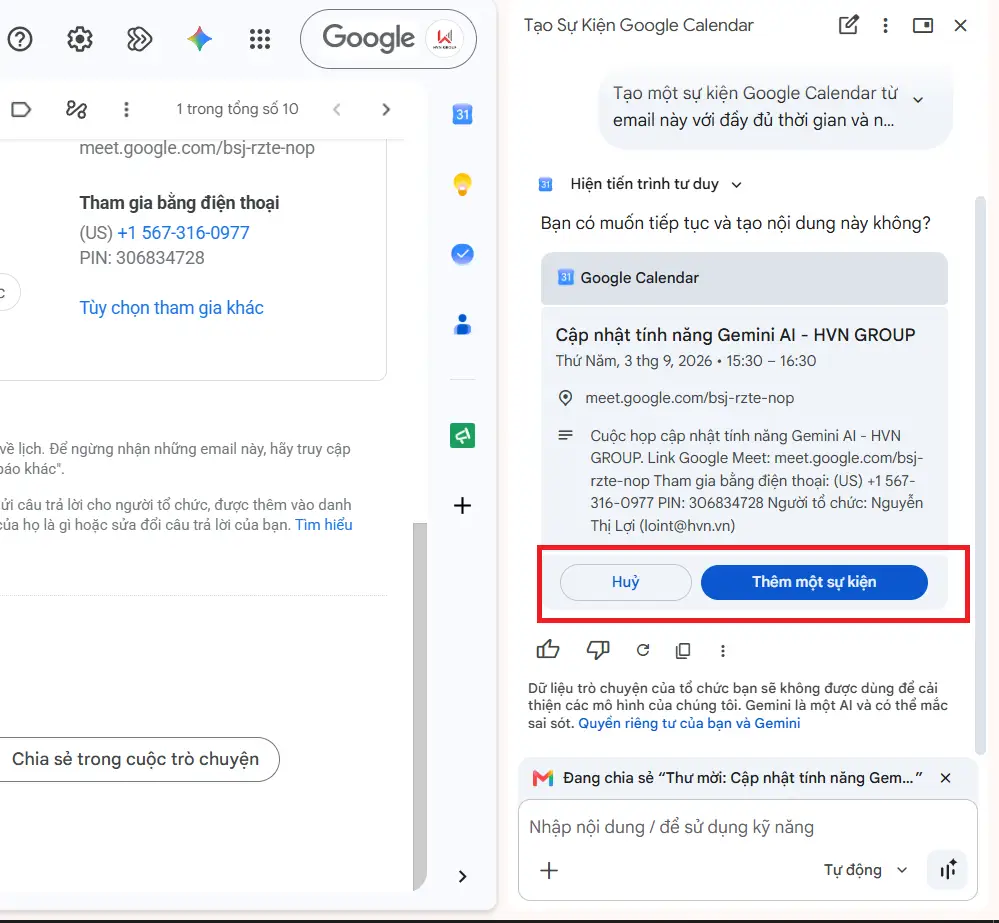Go to the next email arrow

click(x=385, y=110)
